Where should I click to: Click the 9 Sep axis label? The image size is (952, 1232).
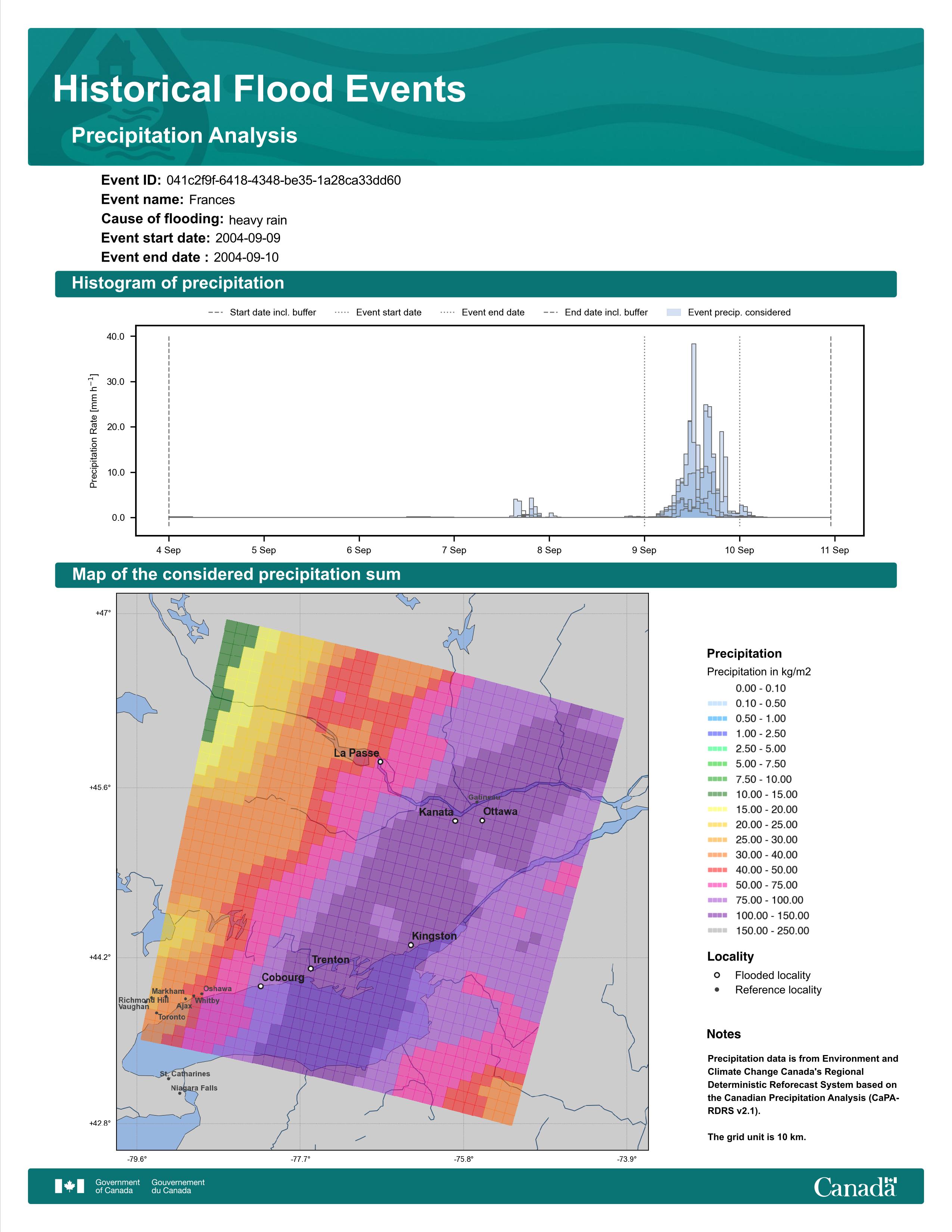pyautogui.click(x=644, y=550)
